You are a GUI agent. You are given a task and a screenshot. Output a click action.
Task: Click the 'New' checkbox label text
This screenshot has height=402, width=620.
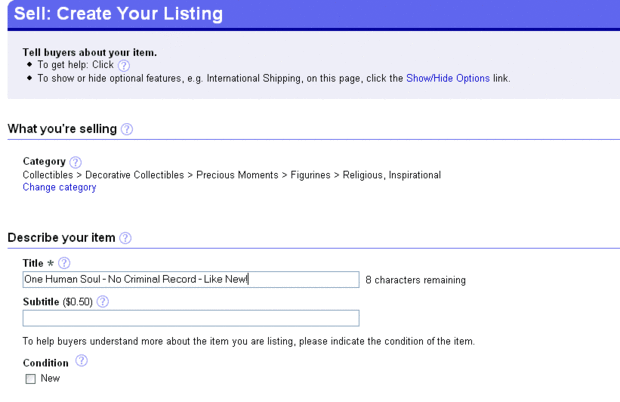tap(50, 379)
